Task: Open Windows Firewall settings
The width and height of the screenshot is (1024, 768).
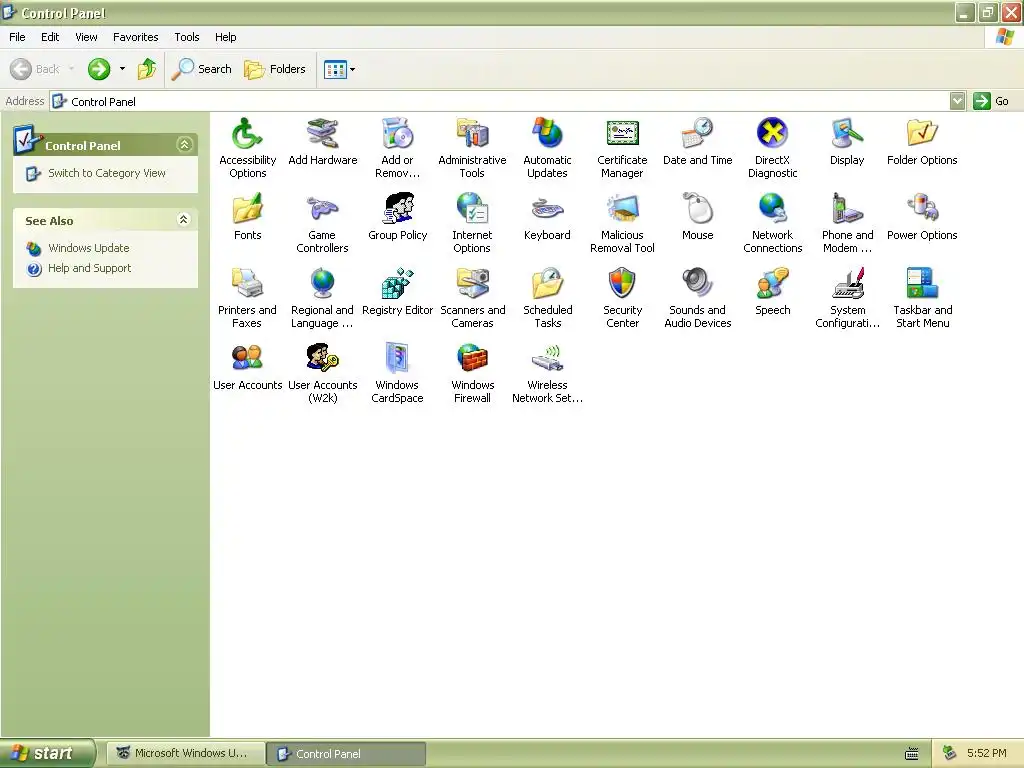Action: coord(472,373)
